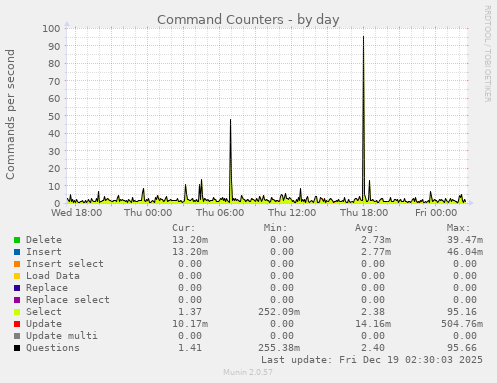Image resolution: width=497 pixels, height=383 pixels.
Task: Click the lime Select legend swatch
Action: (17, 312)
